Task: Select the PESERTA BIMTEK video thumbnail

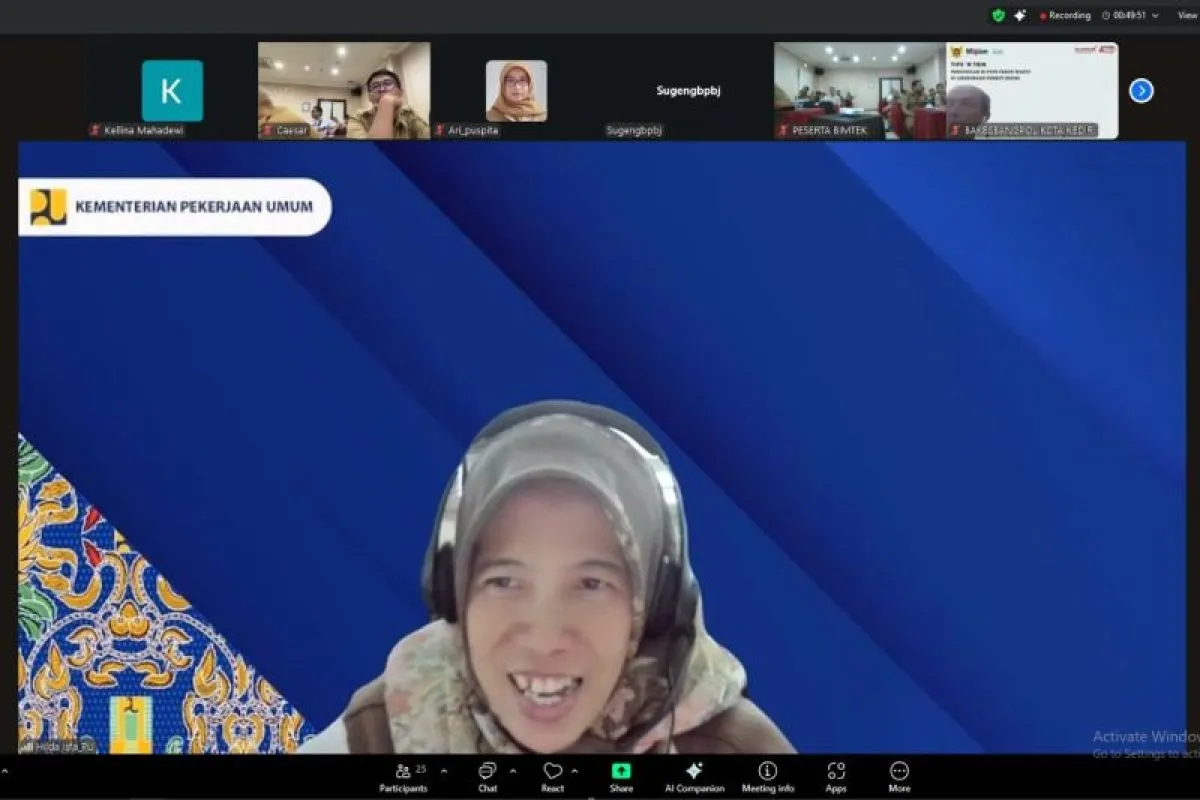Action: pyautogui.click(x=859, y=90)
